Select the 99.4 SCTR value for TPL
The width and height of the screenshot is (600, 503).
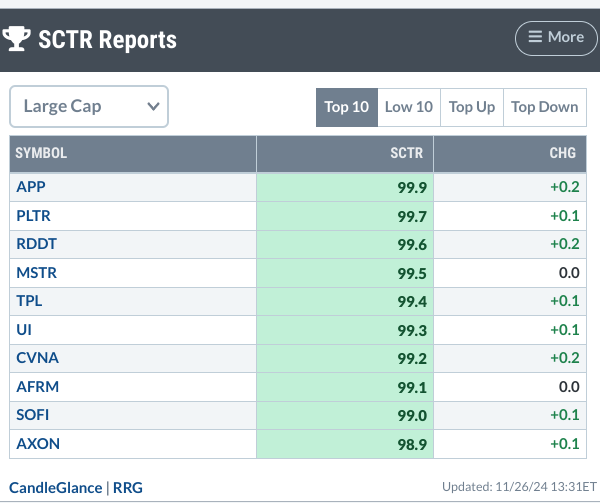pos(412,301)
